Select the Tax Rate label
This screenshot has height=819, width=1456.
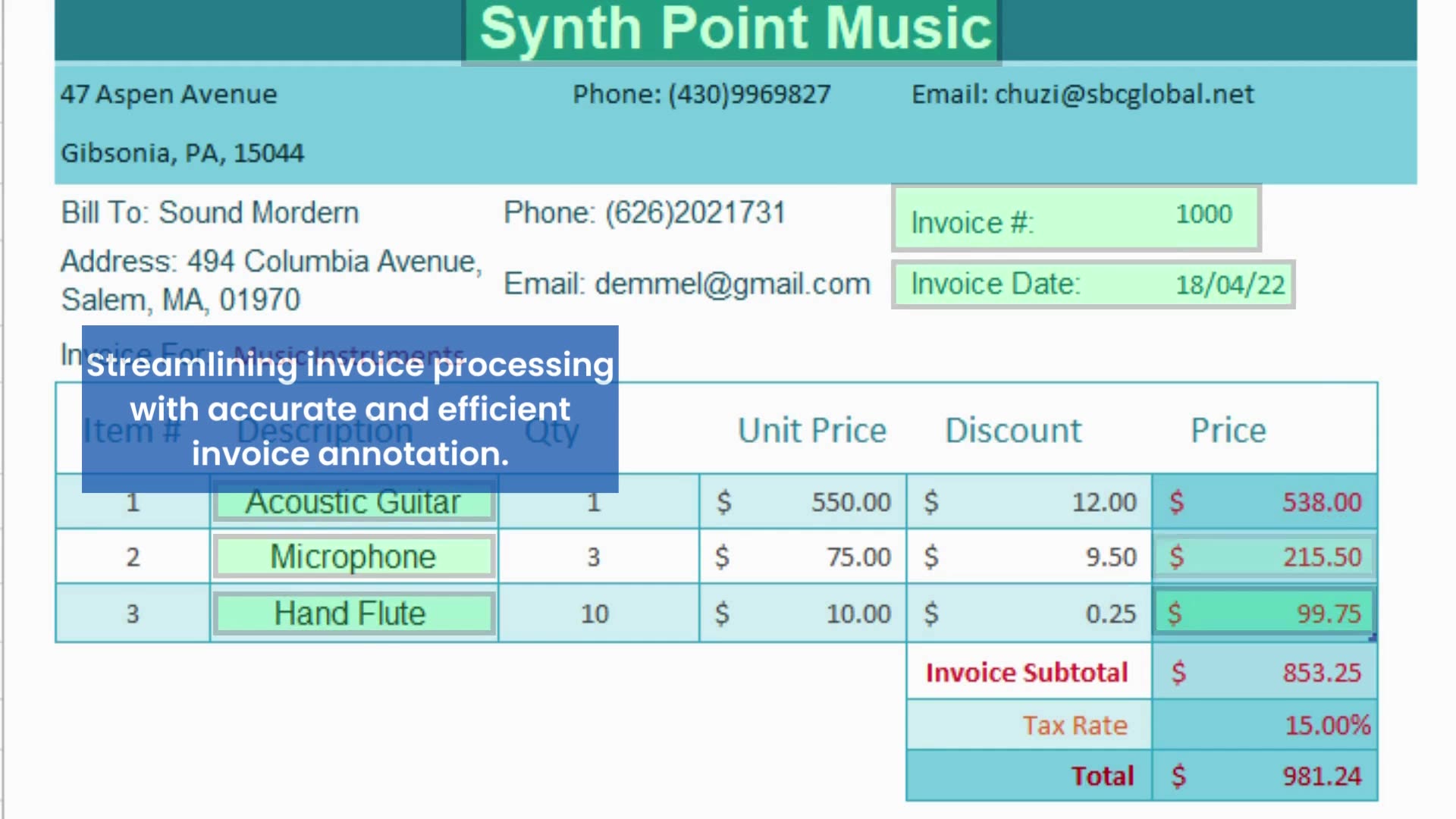[x=1075, y=726]
